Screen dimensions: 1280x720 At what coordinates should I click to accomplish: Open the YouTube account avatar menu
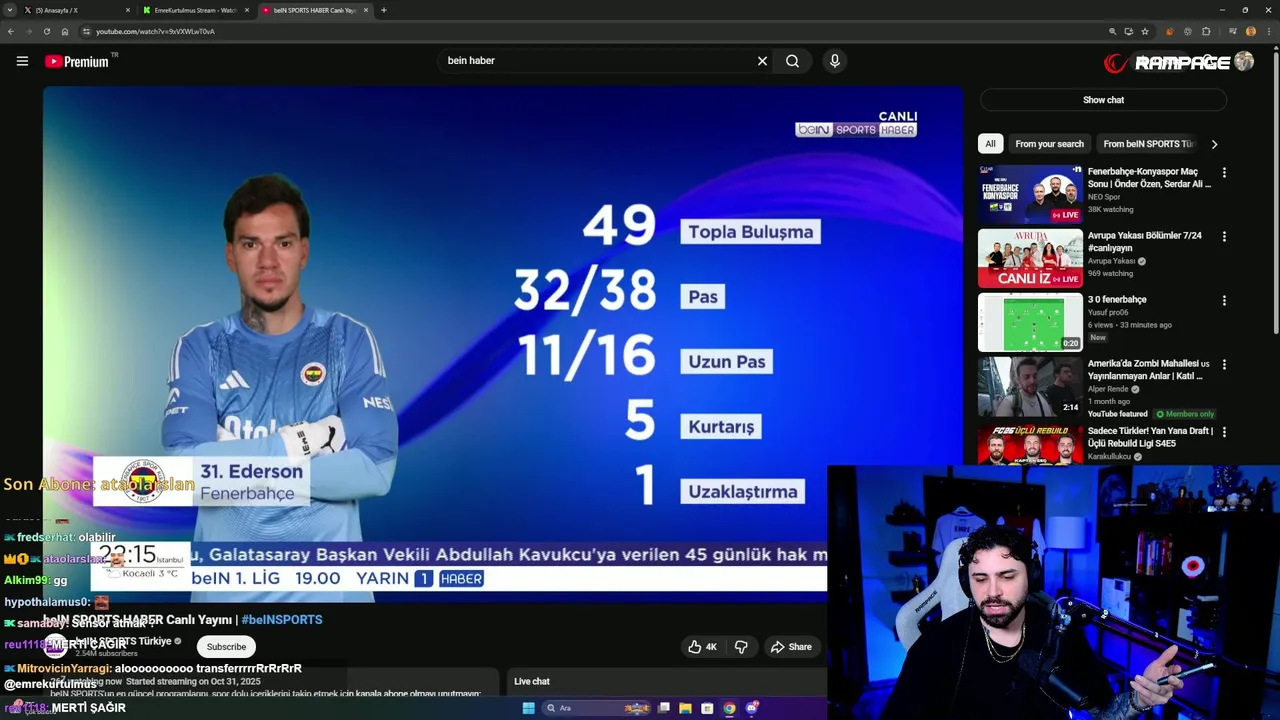click(1244, 62)
